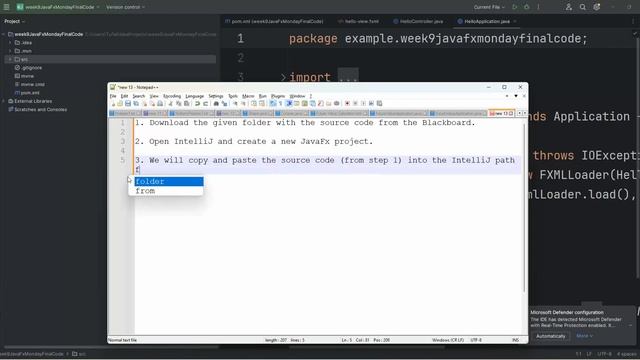Viewport: 640px width, 360px height.
Task: Open Notepad++ Tools menu
Action: [x=233, y=96]
